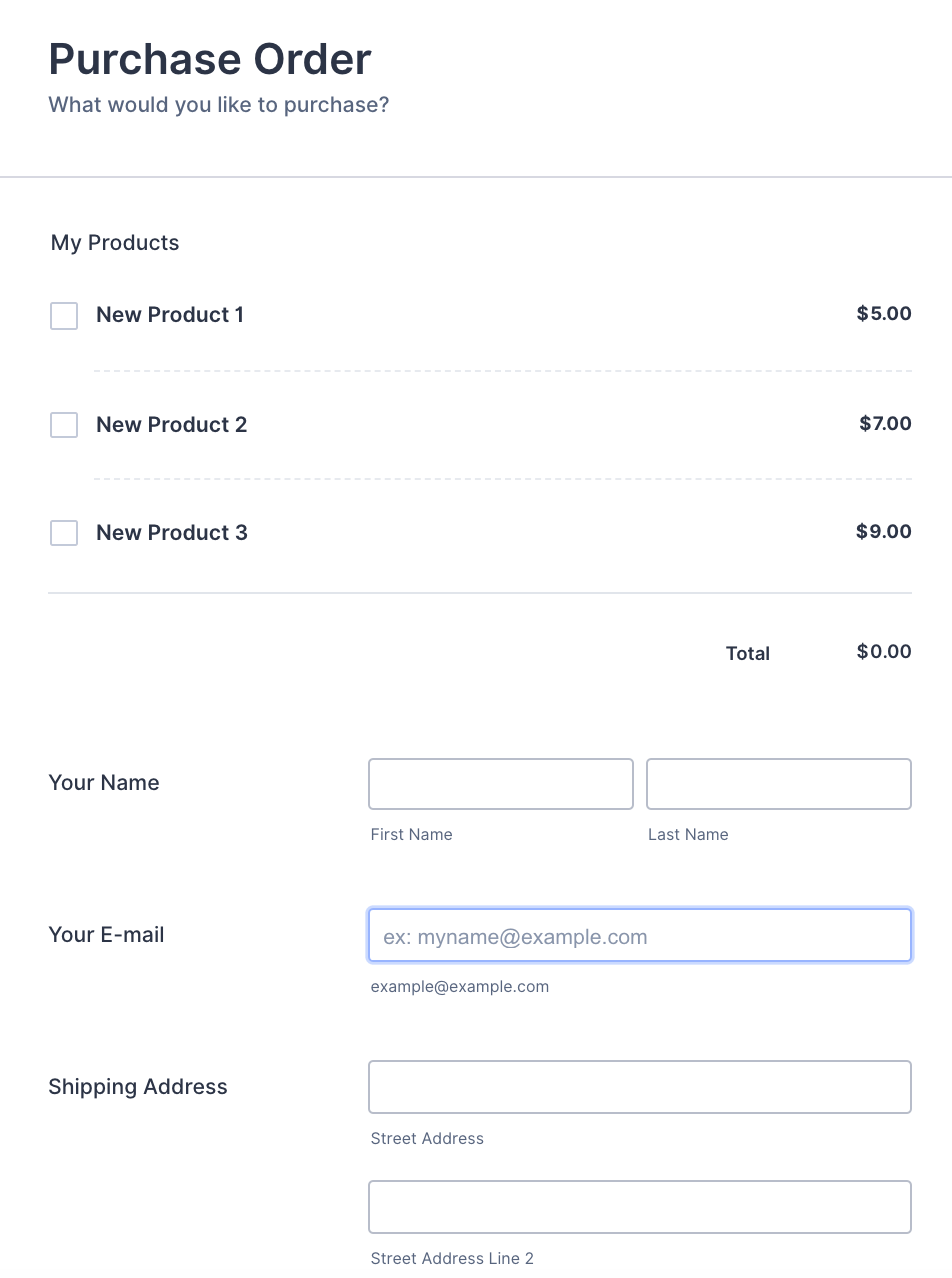Click the Last Name input field
The width and height of the screenshot is (952, 1278).
pyautogui.click(x=778, y=784)
